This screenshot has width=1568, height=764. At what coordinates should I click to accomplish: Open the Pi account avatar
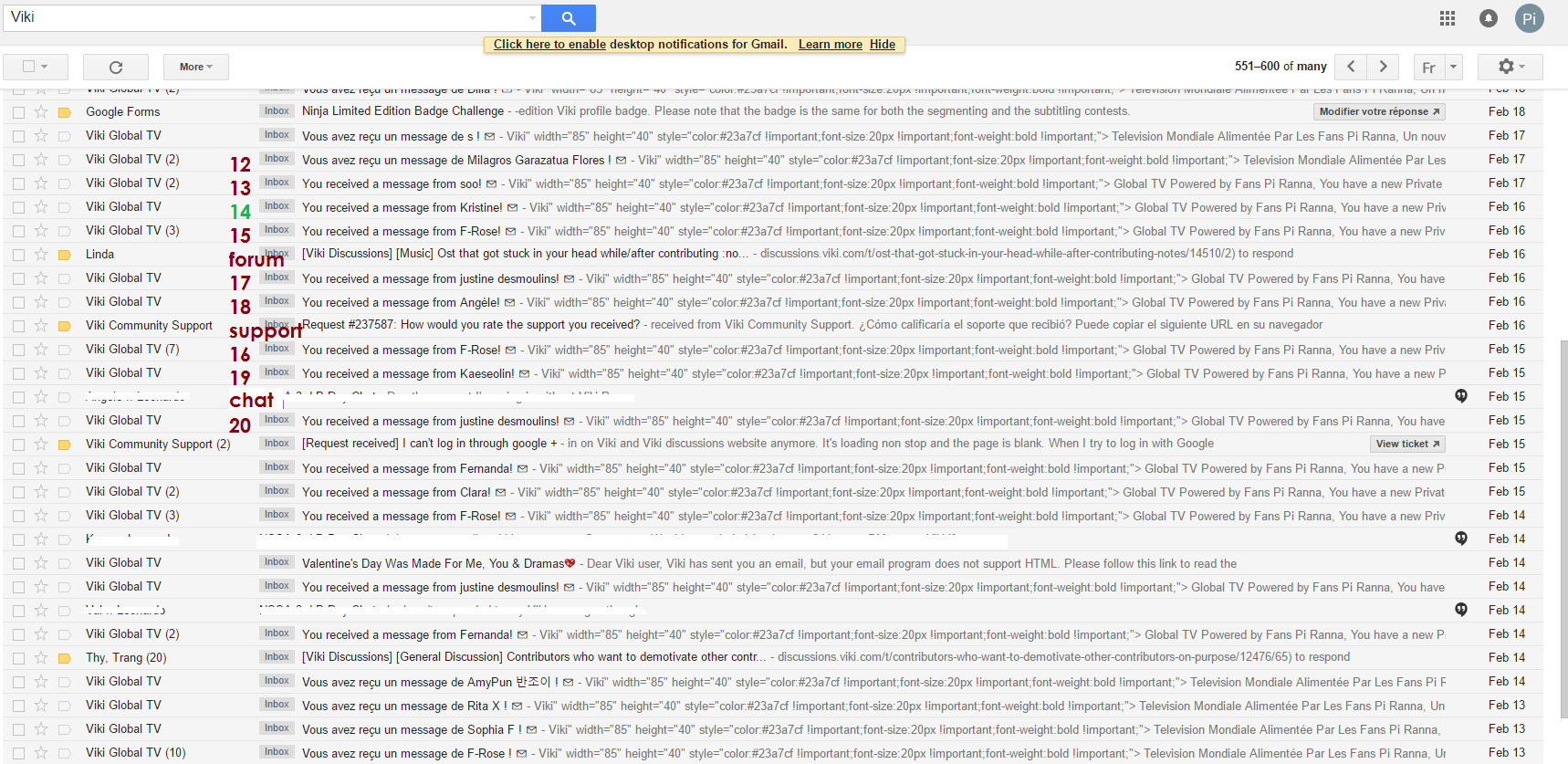coord(1530,18)
